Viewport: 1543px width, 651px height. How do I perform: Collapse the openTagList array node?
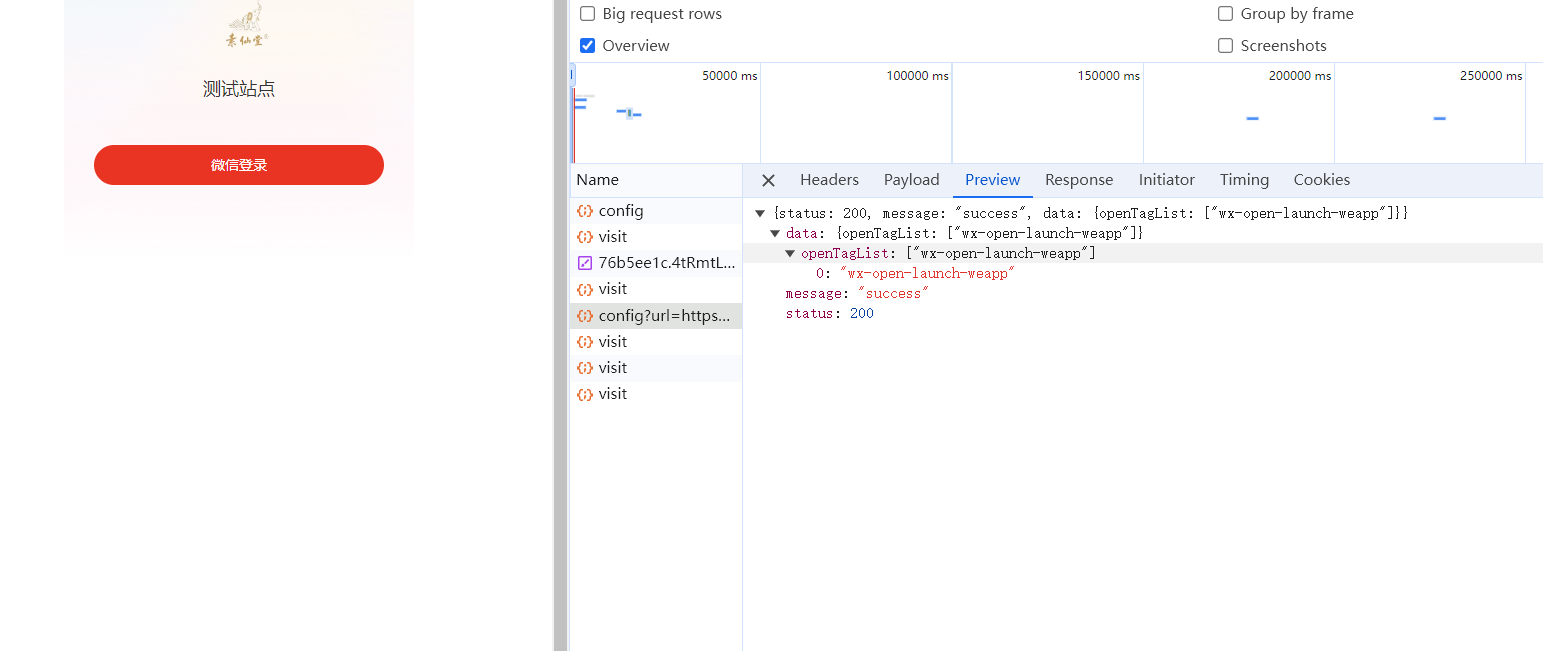pos(790,253)
